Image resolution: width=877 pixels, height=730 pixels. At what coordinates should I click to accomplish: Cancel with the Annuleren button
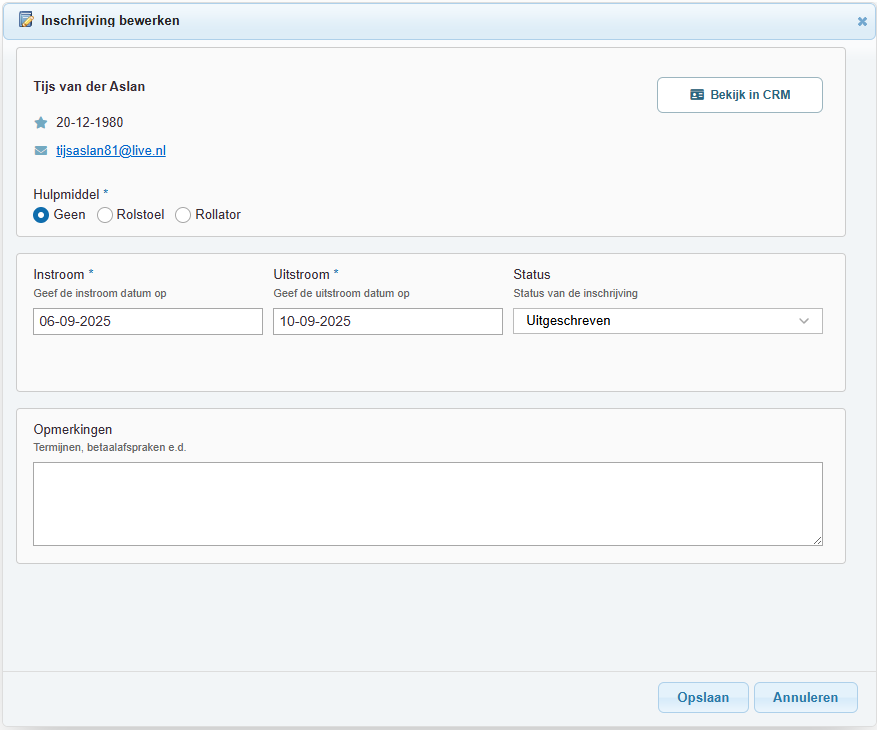click(805, 698)
